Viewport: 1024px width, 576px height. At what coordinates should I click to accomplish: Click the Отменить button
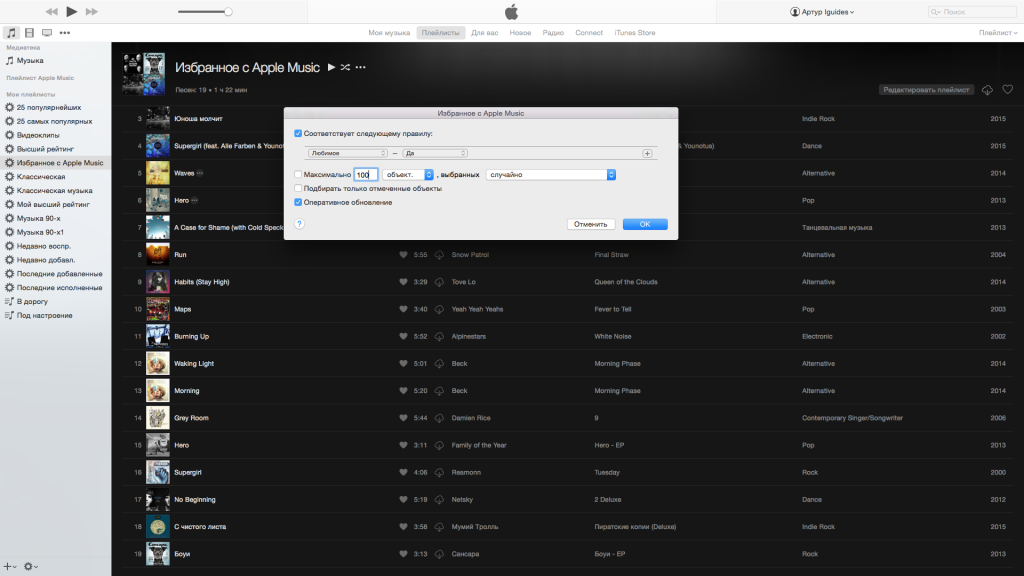tap(590, 224)
